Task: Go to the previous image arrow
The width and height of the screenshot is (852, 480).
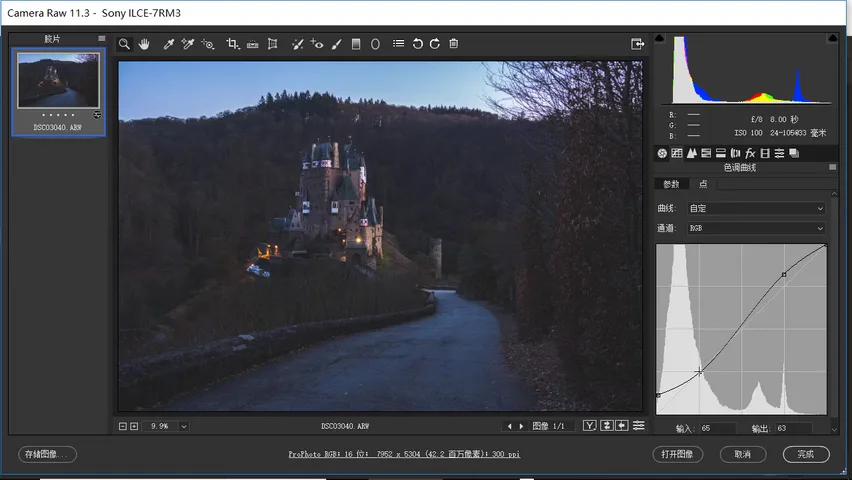Action: pyautogui.click(x=509, y=426)
